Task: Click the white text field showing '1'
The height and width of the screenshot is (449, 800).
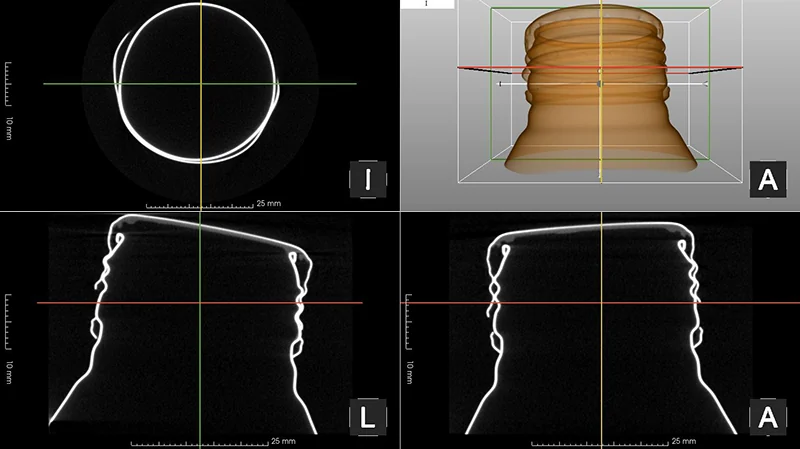Action: (x=427, y=4)
